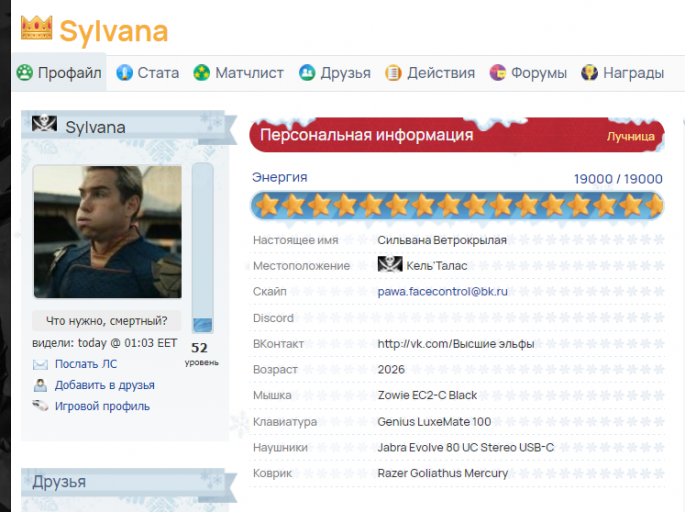
Task: Click the envelope icon for Послать ЛС
Action: pyautogui.click(x=40, y=364)
